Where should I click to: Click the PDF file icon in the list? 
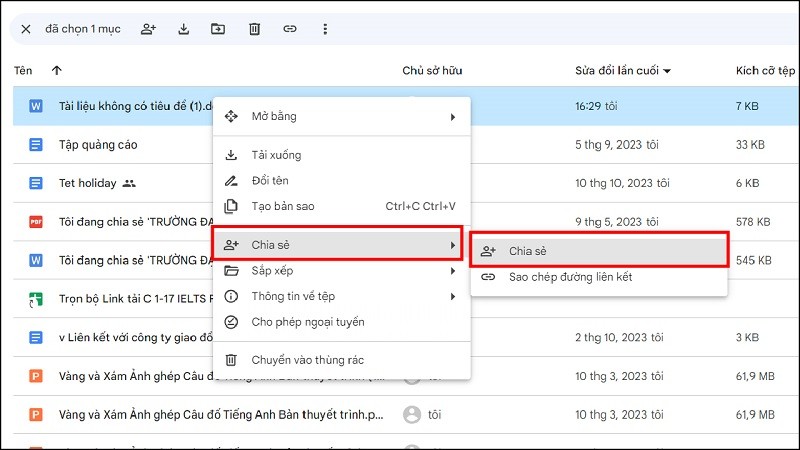coord(36,222)
